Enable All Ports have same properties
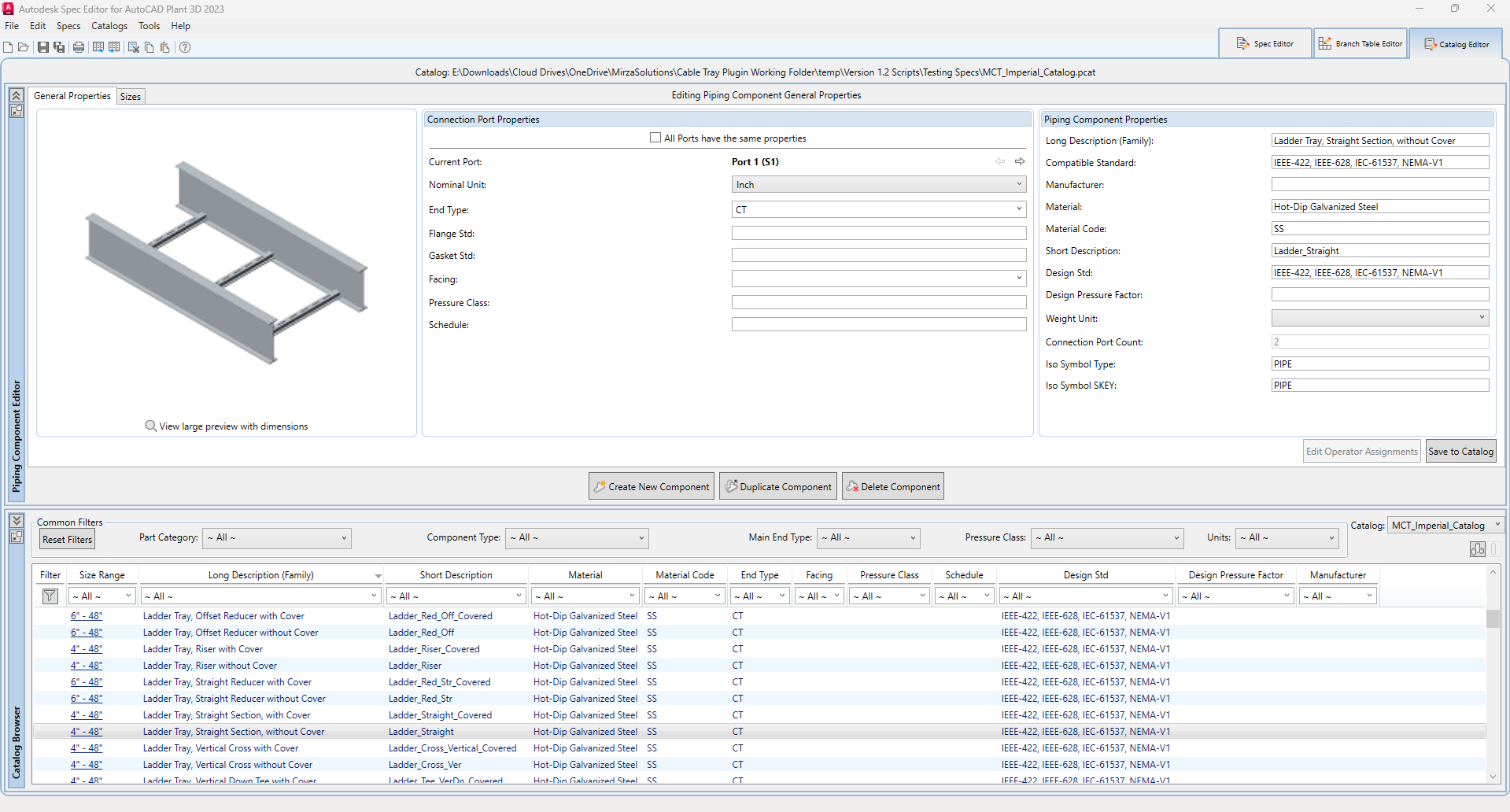Image resolution: width=1510 pixels, height=812 pixels. 655,138
